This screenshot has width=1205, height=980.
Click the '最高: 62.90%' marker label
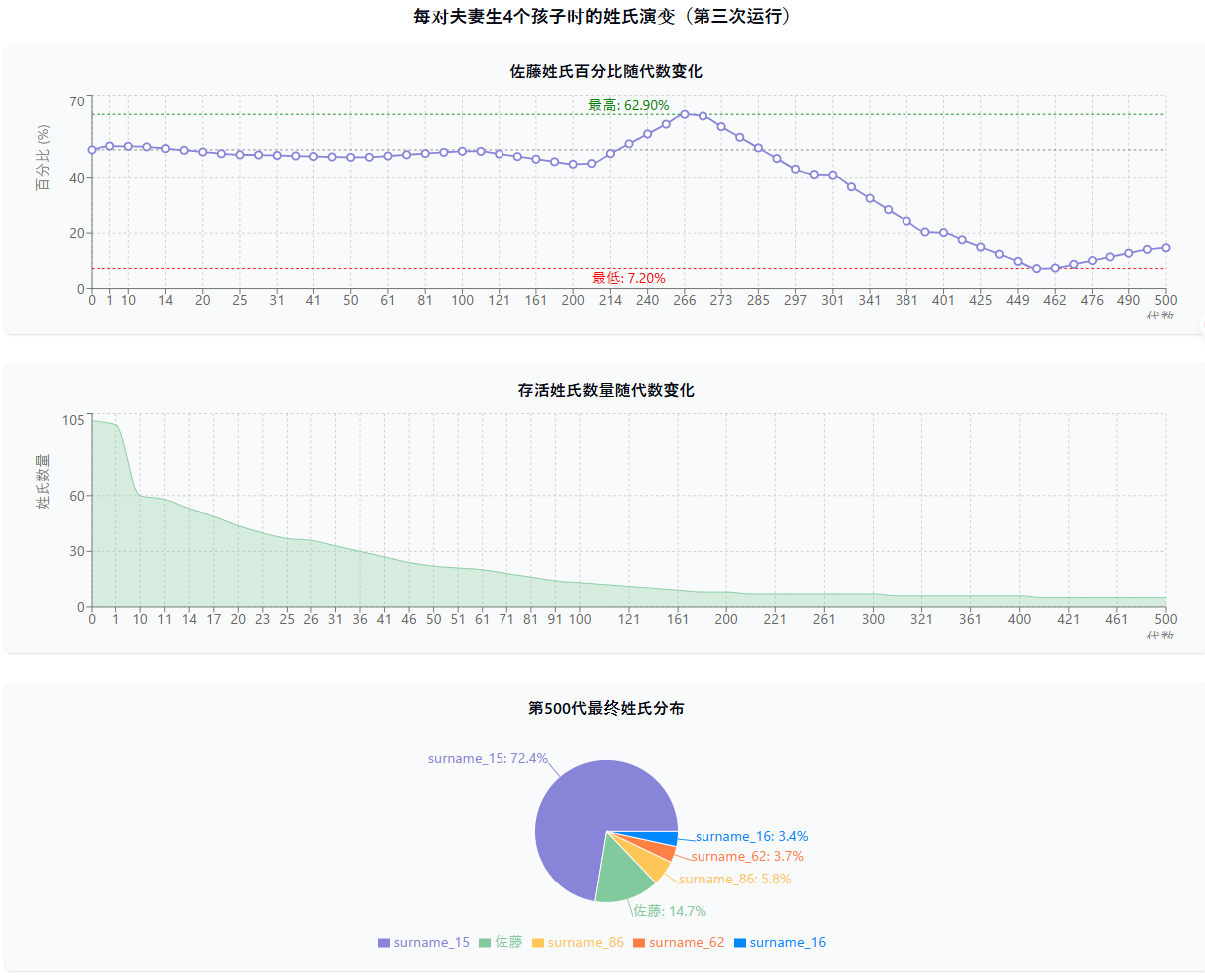tap(628, 105)
